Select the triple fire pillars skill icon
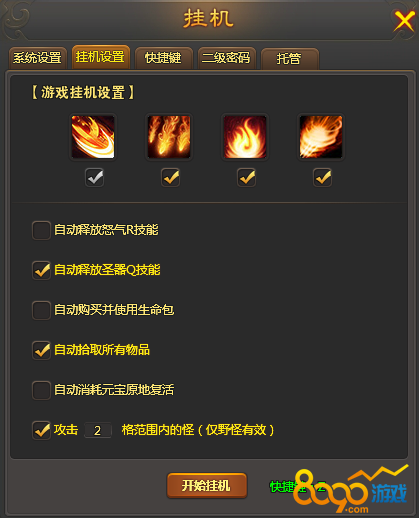 coord(169,137)
